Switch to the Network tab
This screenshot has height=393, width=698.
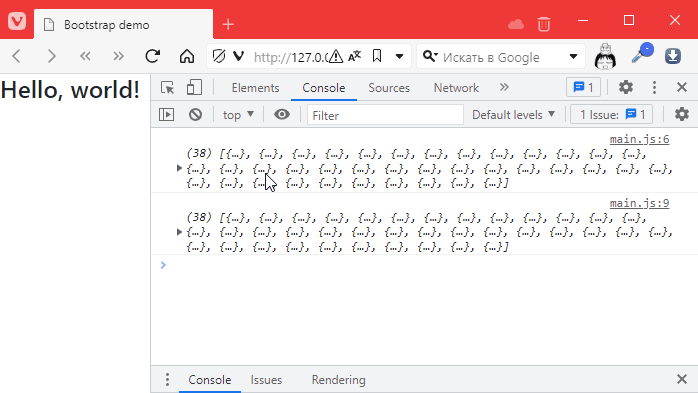tap(456, 88)
